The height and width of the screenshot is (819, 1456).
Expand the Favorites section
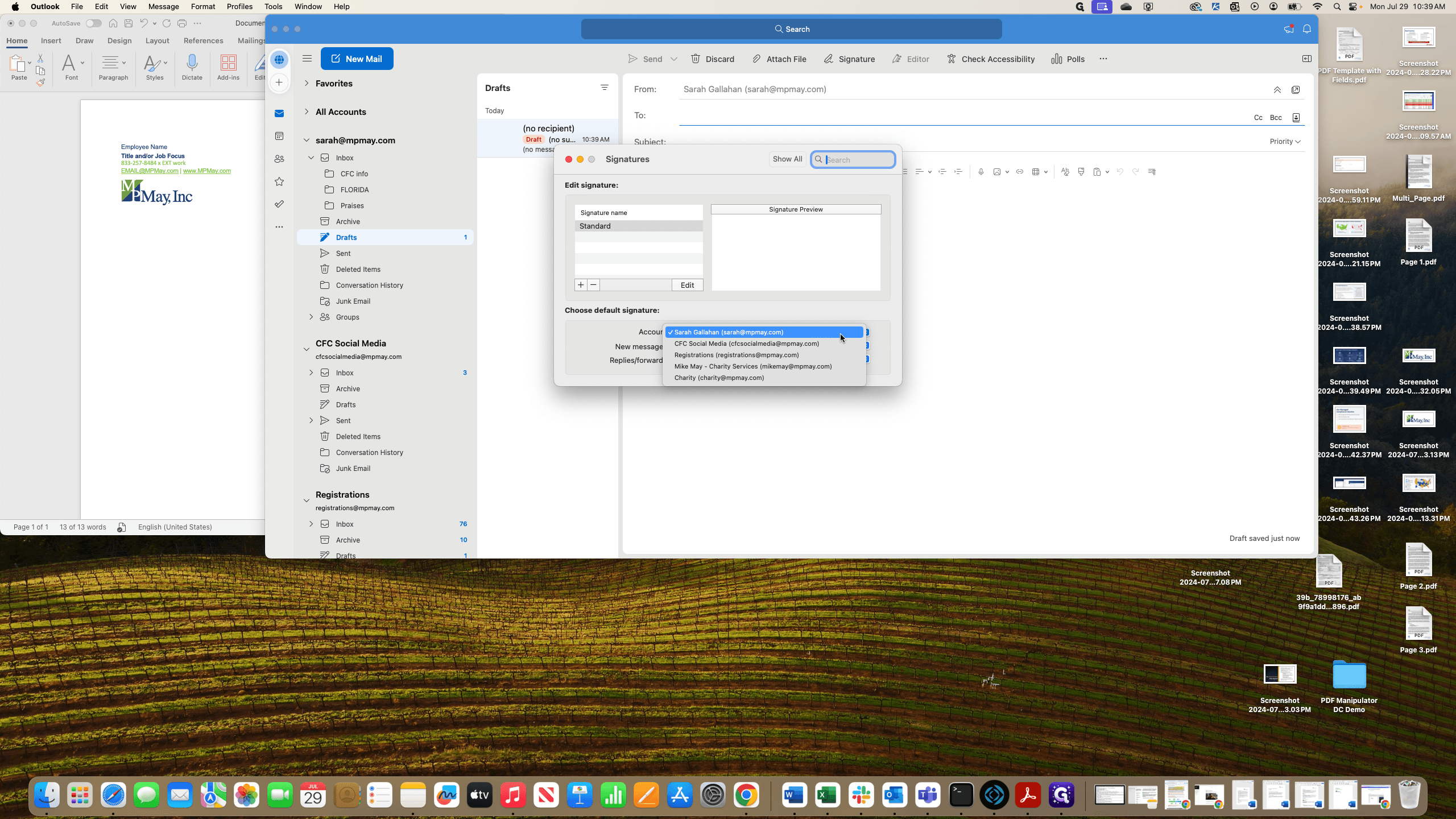(307, 83)
